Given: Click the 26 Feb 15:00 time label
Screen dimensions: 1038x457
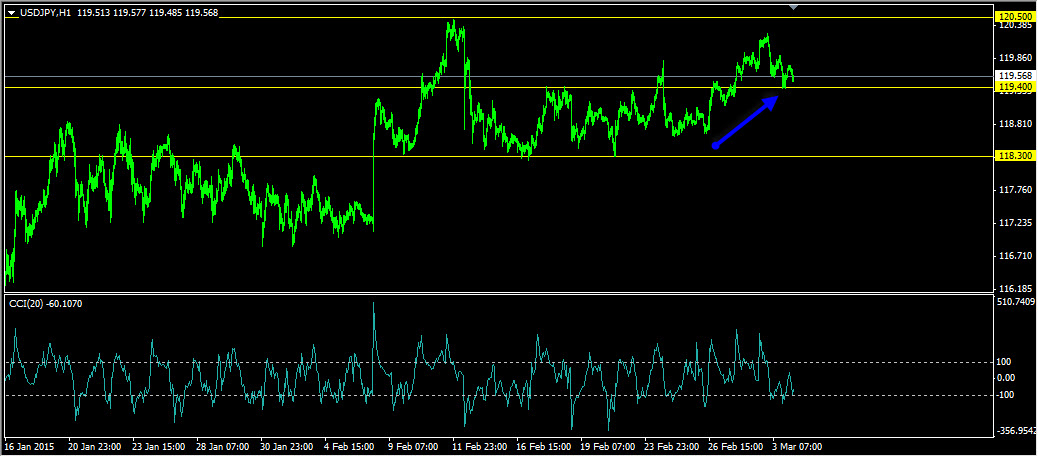Looking at the screenshot, I should point(735,446).
